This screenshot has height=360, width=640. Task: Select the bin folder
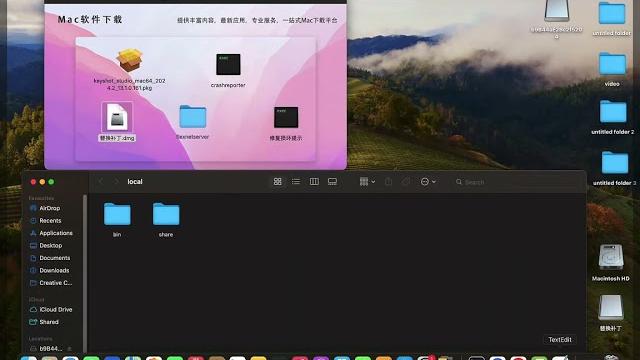[117, 220]
